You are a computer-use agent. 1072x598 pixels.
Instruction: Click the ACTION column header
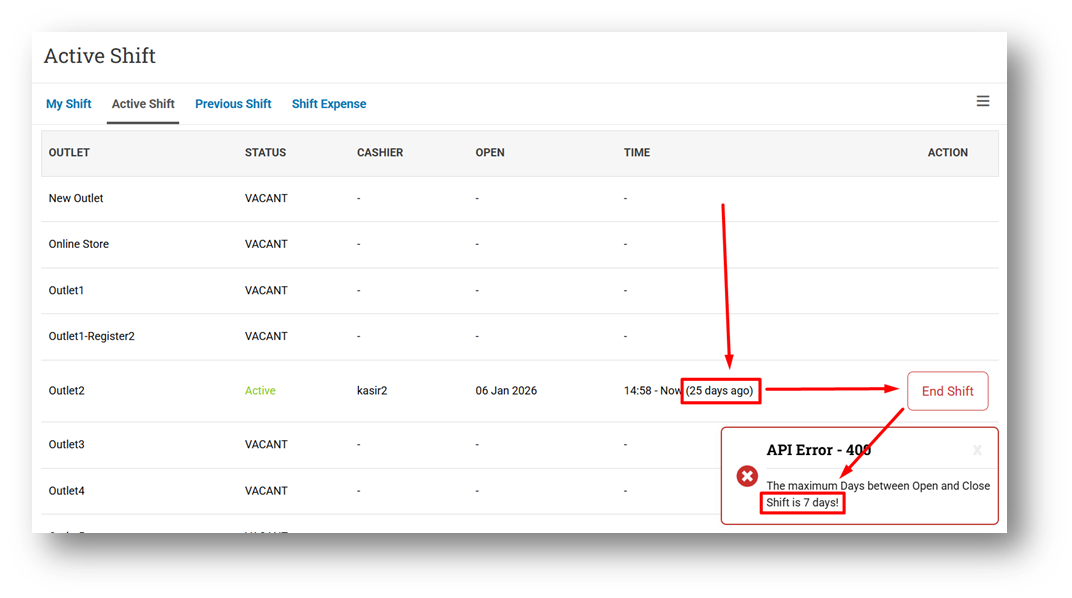pos(948,152)
